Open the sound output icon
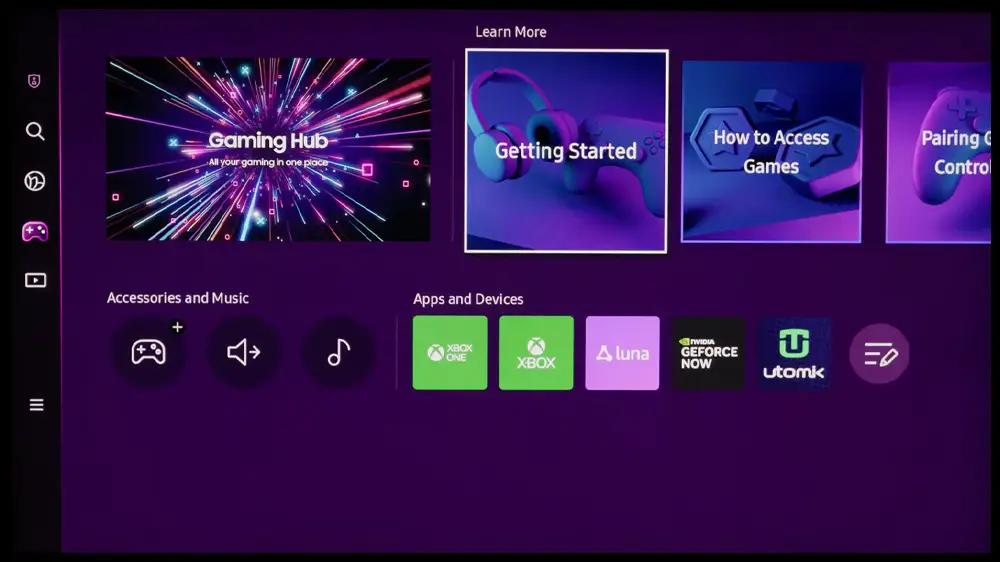Viewport: 1000px width, 562px height. pos(244,351)
